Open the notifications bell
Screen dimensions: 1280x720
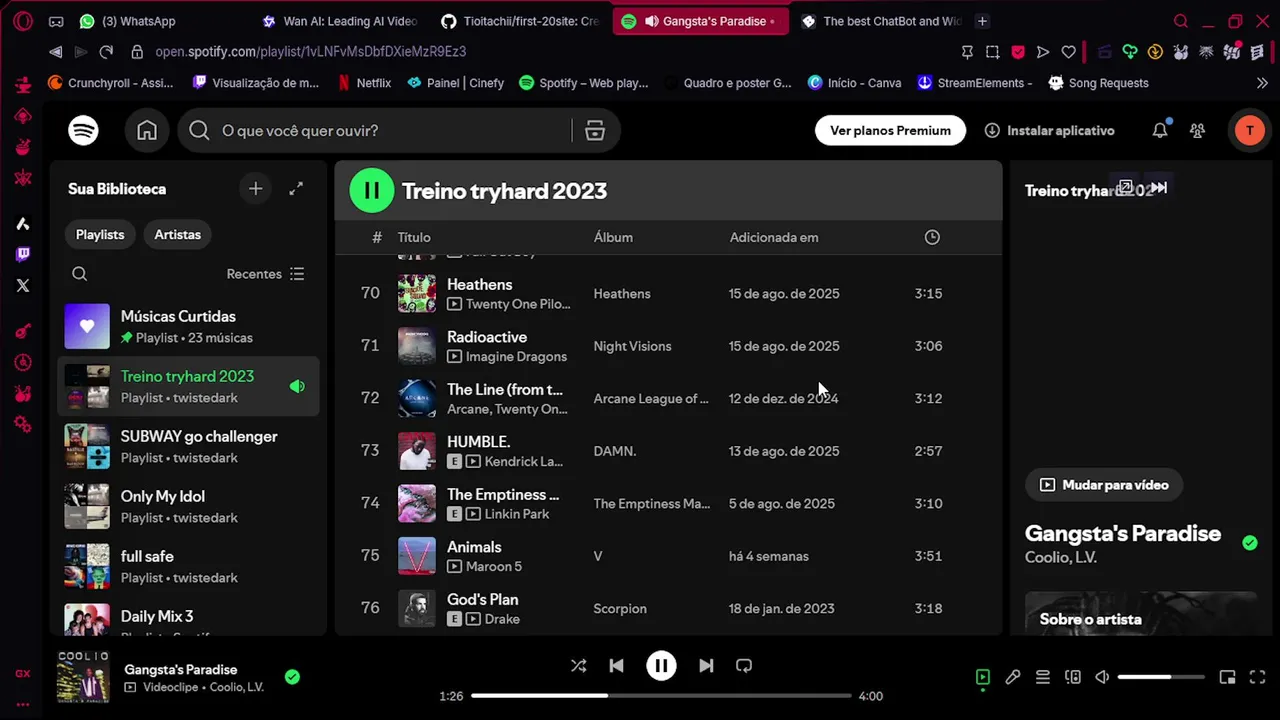[x=1160, y=130]
